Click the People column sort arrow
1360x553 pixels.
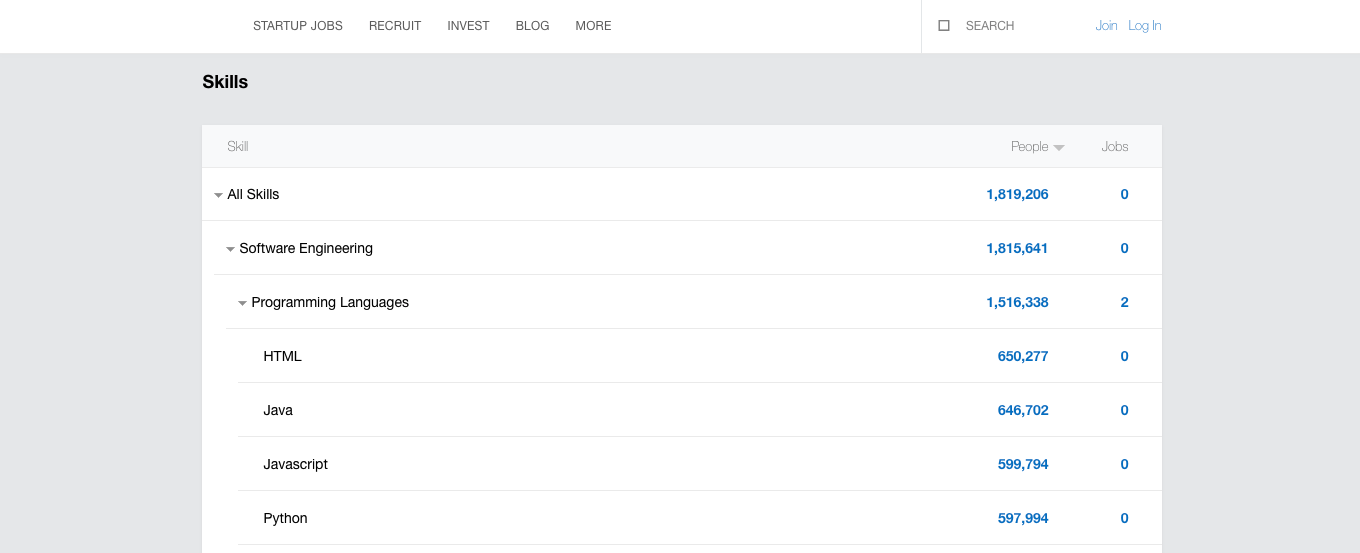pyautogui.click(x=1059, y=148)
